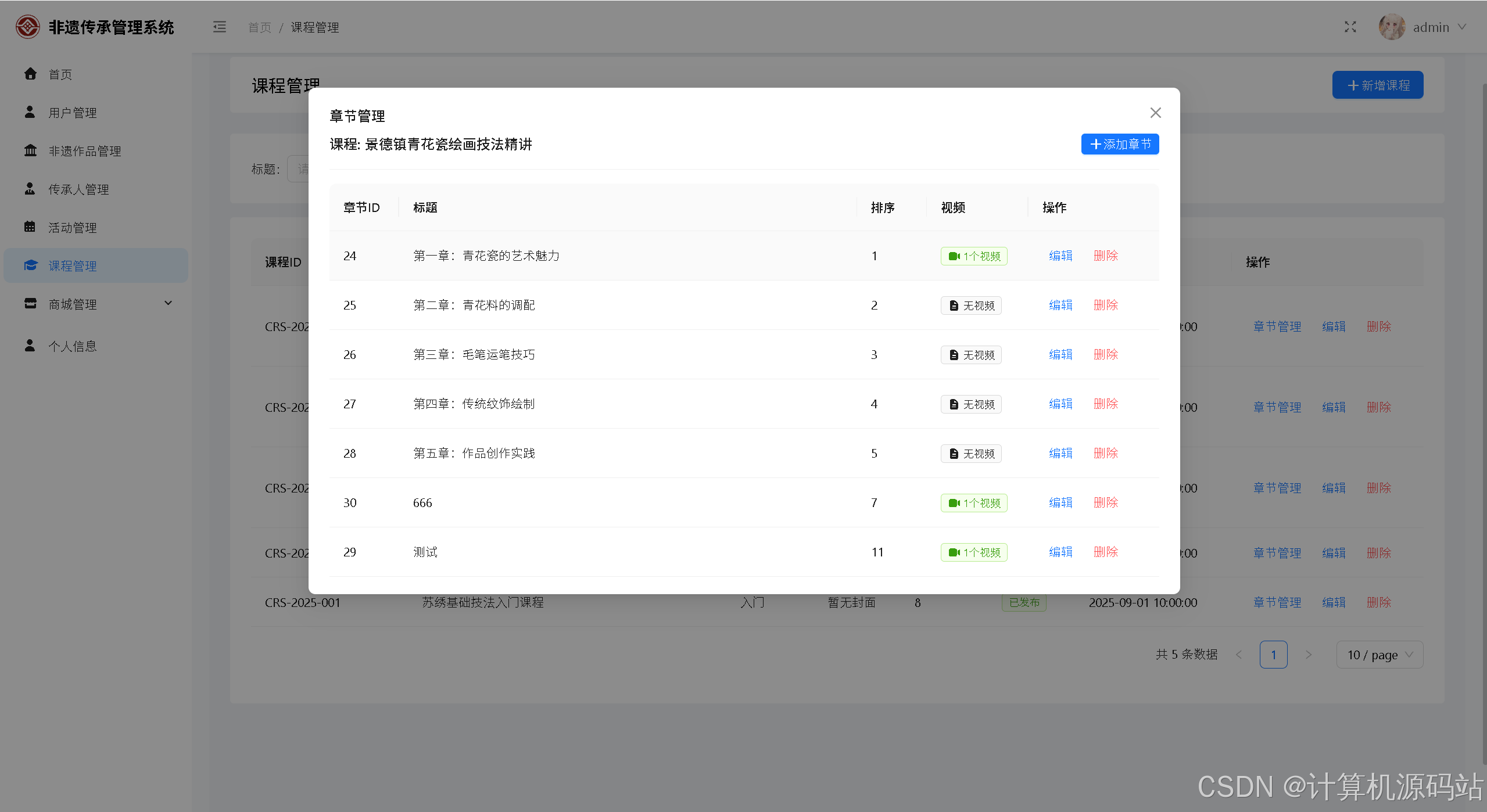Delete the chapter titled 666
This screenshot has width=1487, height=812.
(1105, 502)
